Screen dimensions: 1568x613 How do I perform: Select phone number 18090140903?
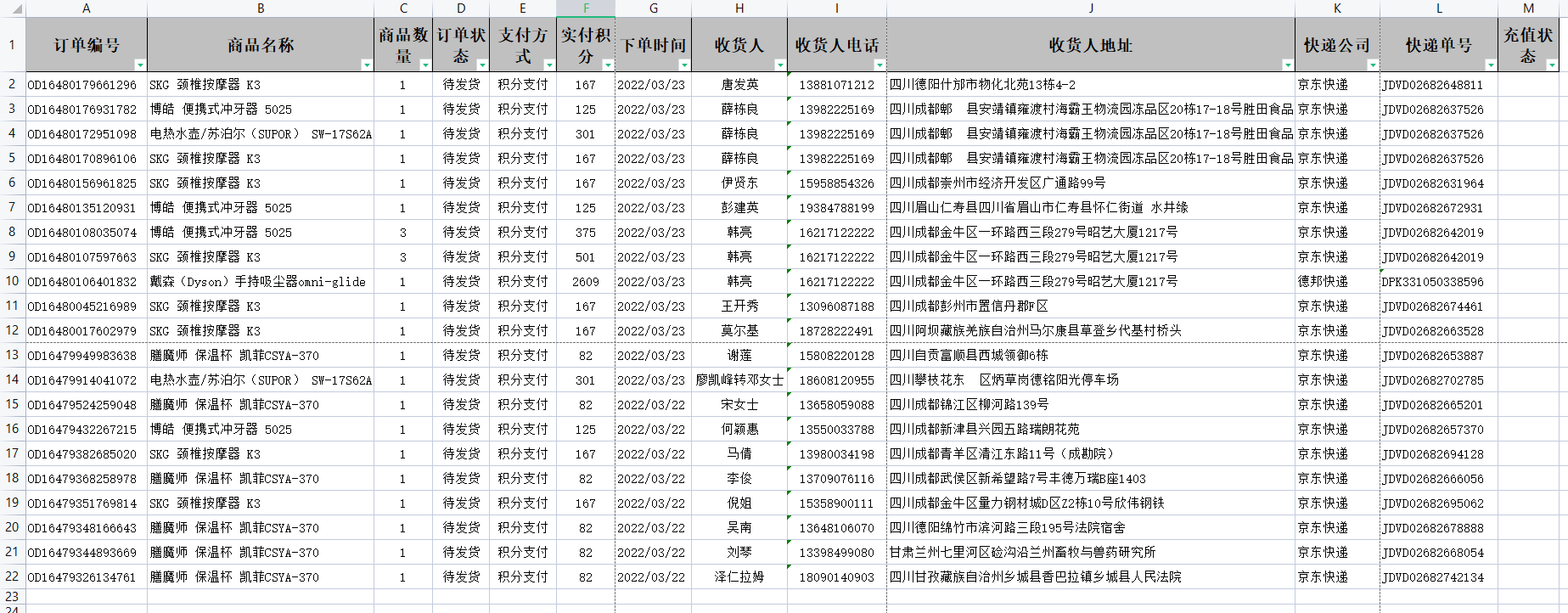pos(837,577)
